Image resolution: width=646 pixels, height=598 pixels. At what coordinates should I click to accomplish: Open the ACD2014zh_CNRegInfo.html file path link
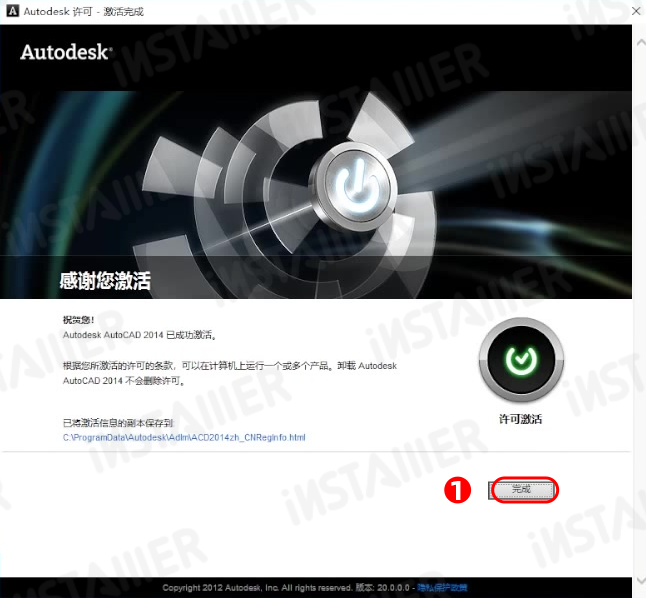pos(184,437)
